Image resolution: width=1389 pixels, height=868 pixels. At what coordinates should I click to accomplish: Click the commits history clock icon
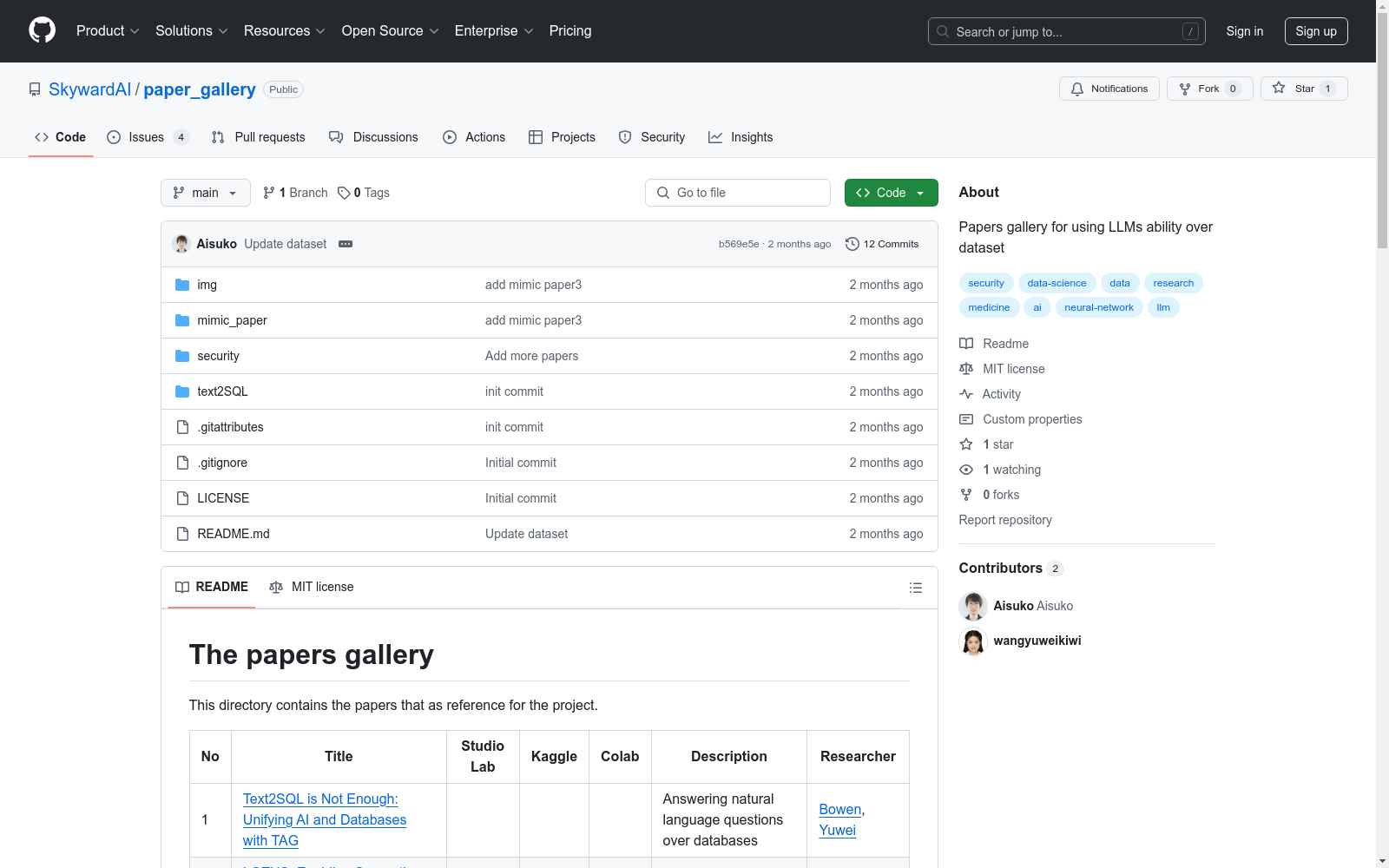[852, 244]
